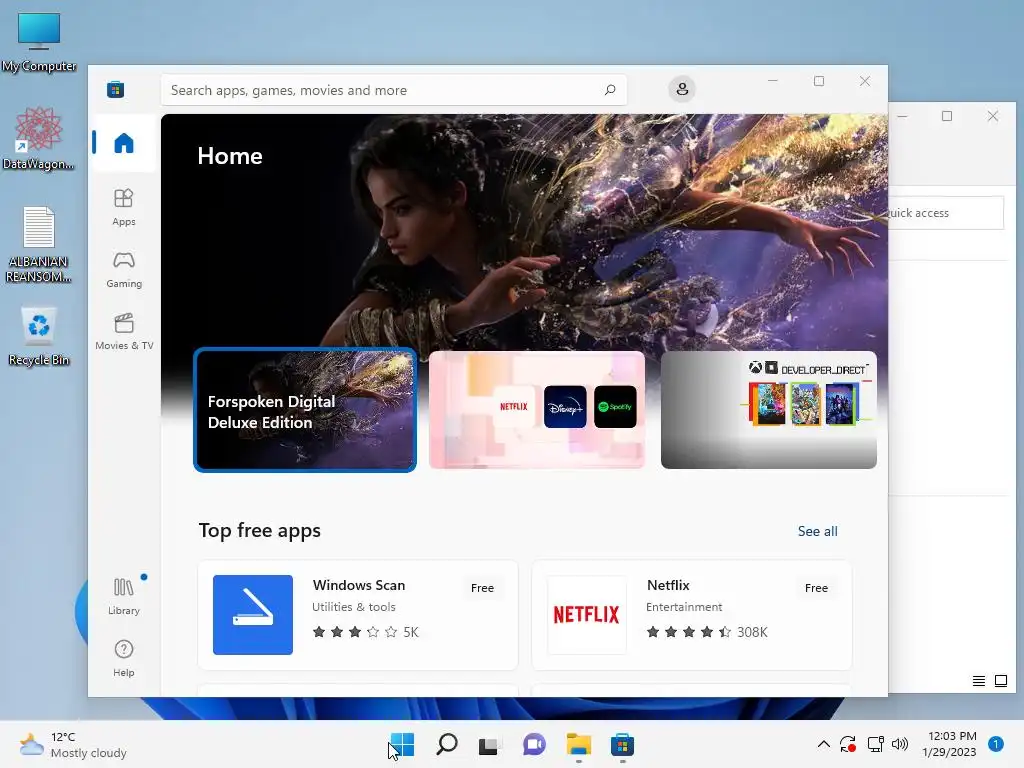Switch background window to large icons view
Screen dimensions: 1024x768
click(1000, 681)
